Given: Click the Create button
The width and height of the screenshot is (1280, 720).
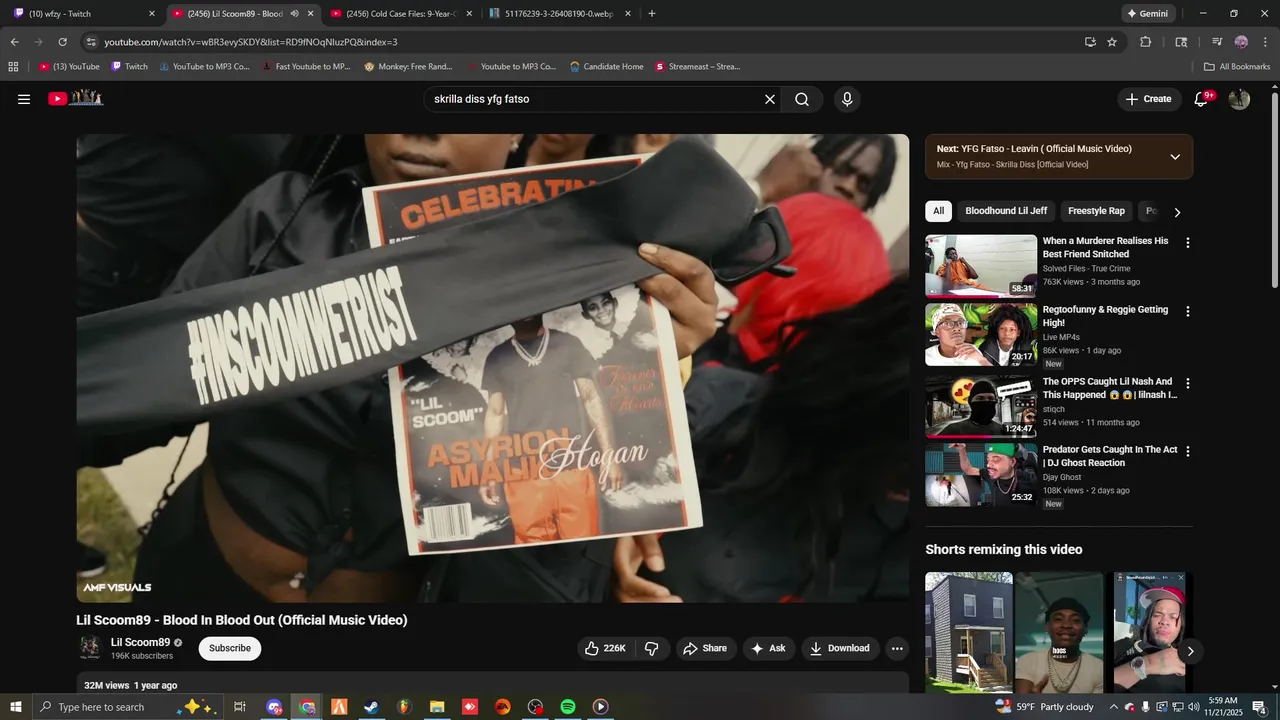Looking at the screenshot, I should coord(1148,99).
